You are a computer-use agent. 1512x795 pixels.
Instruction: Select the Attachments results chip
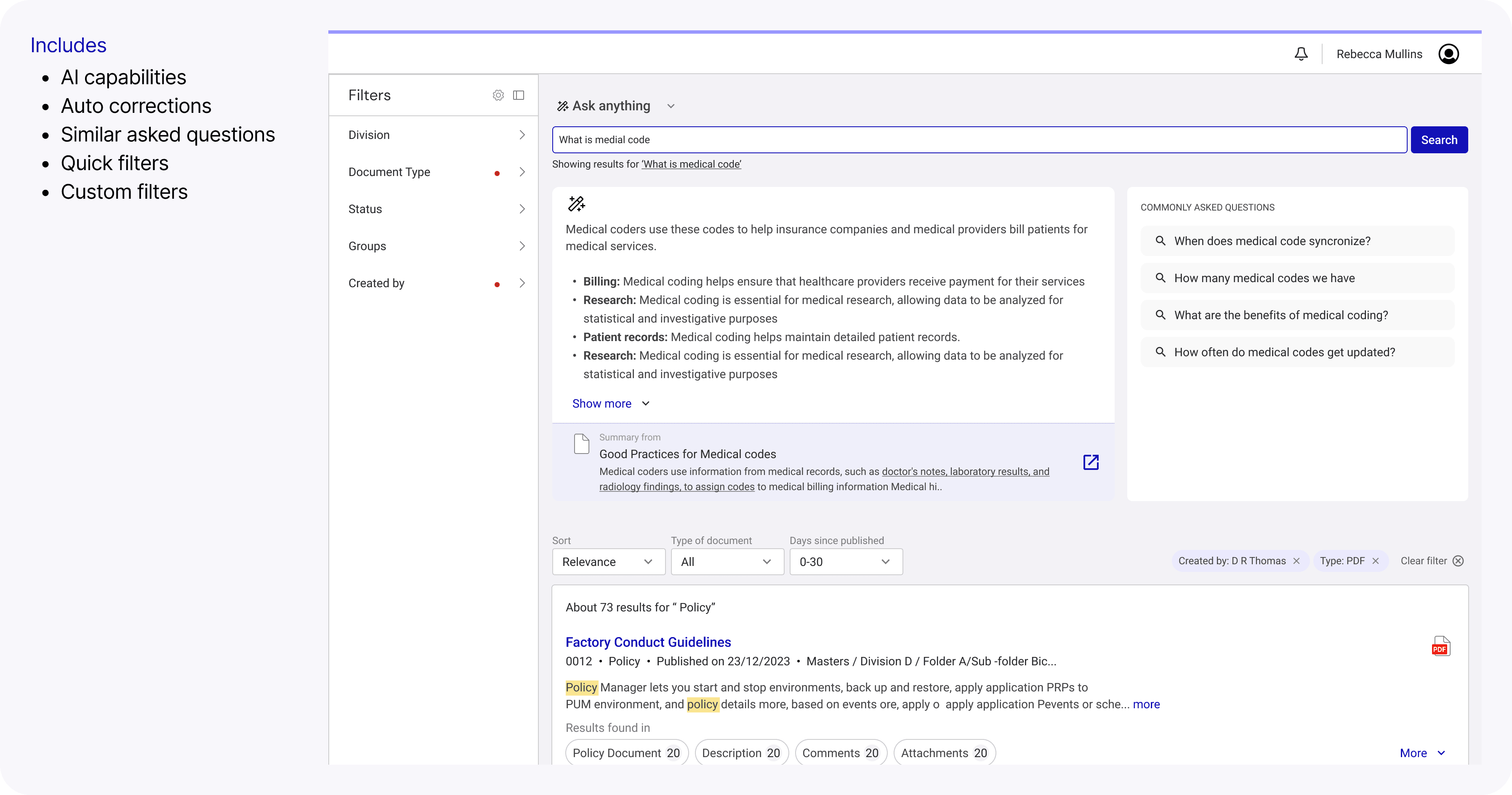click(x=944, y=753)
